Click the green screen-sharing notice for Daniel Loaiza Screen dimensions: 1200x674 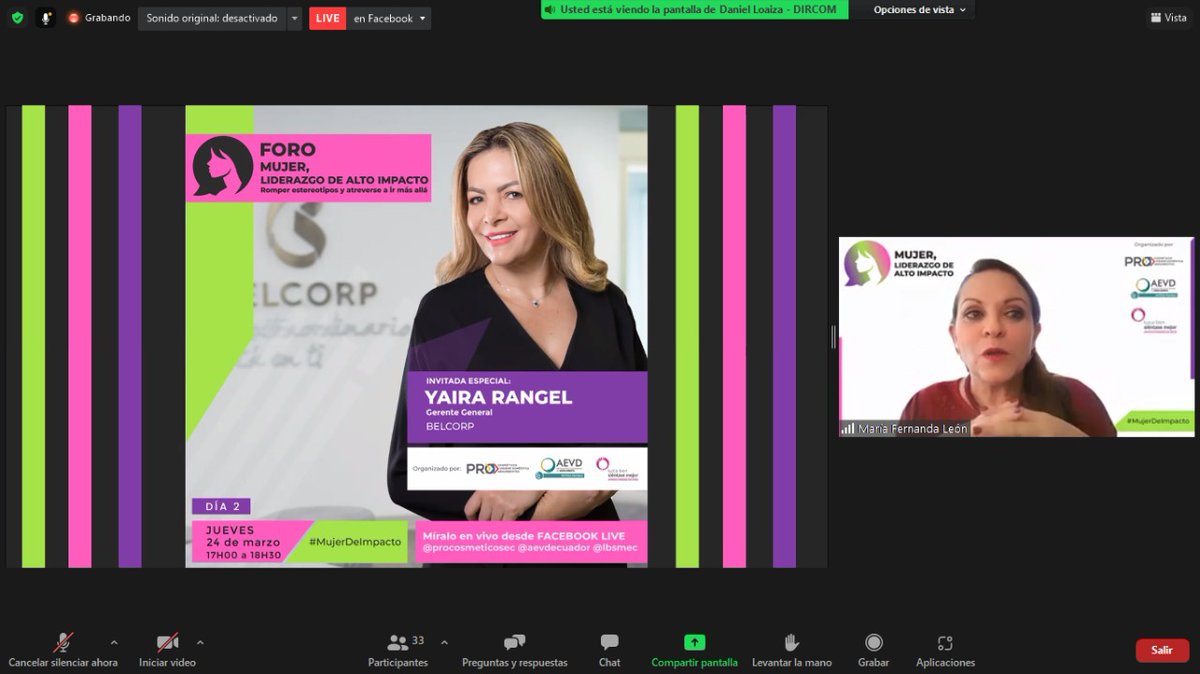[695, 10]
